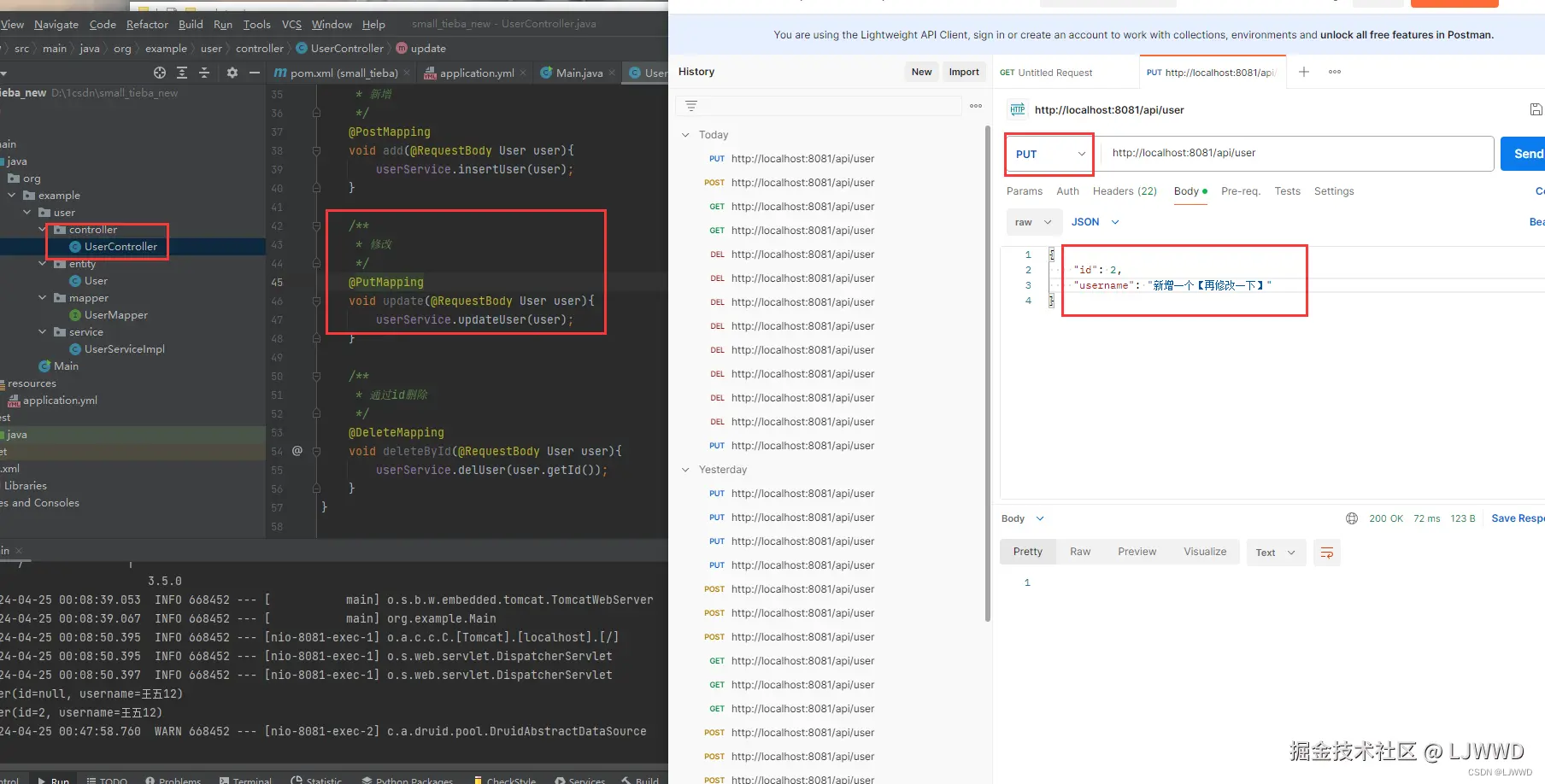Open the History panel more-options dots
Image resolution: width=1545 pixels, height=784 pixels.
[976, 106]
